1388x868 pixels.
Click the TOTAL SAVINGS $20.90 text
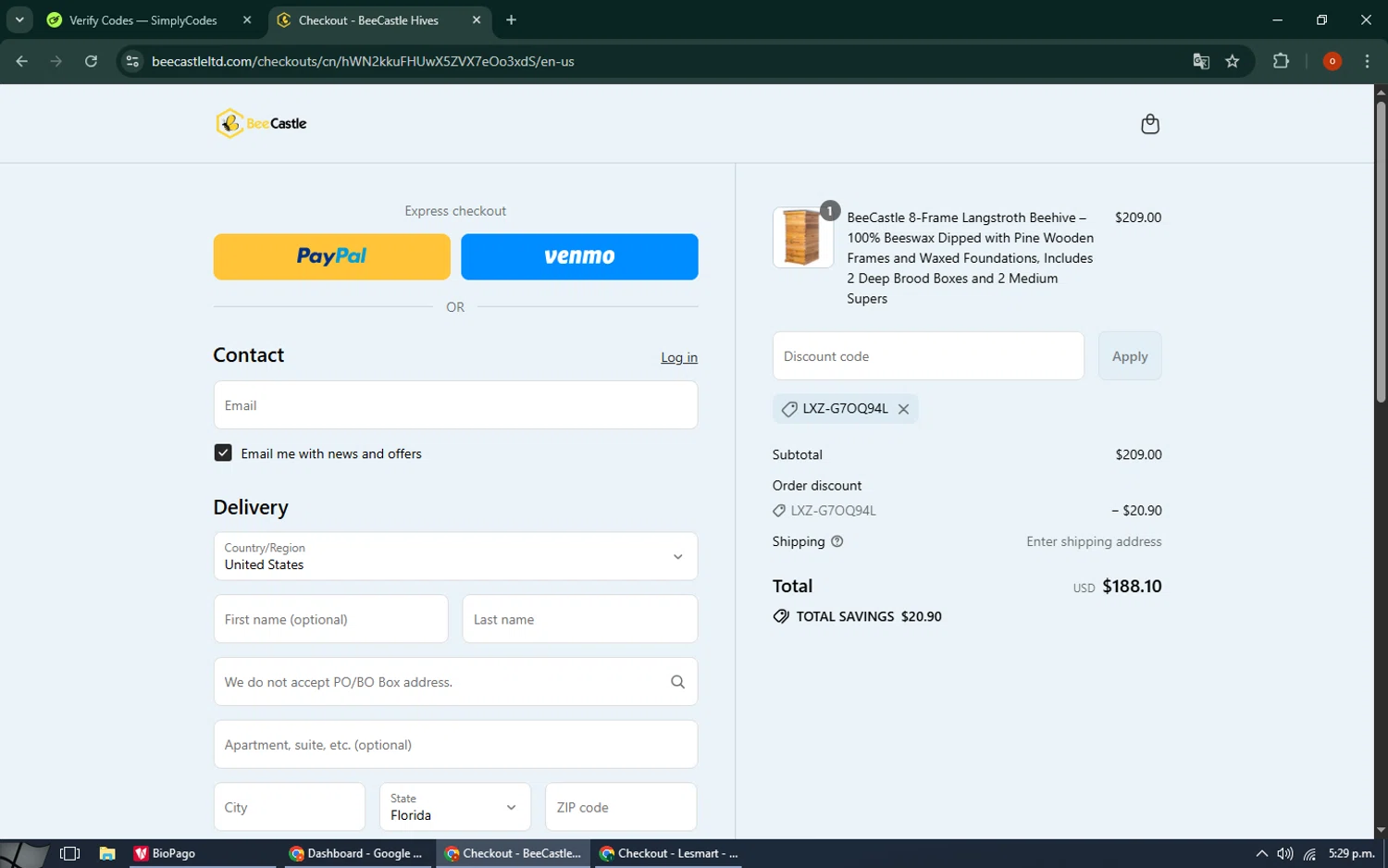tap(869, 616)
